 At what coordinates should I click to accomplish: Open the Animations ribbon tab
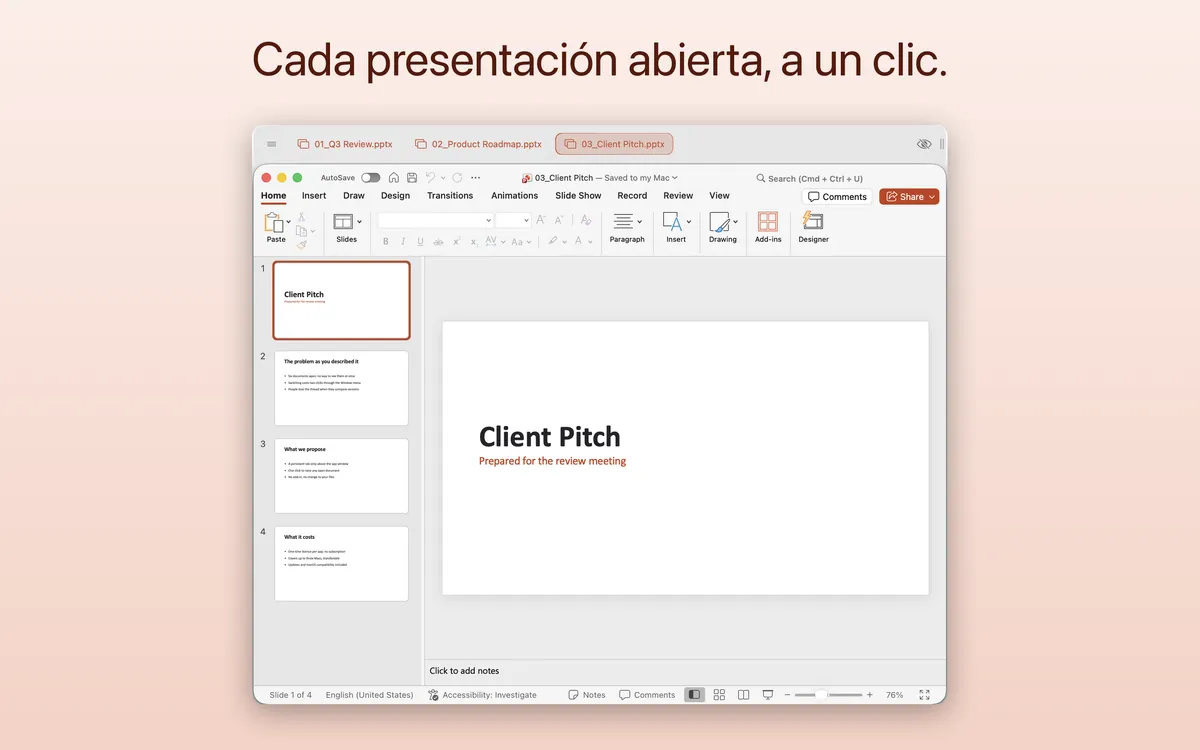point(515,196)
